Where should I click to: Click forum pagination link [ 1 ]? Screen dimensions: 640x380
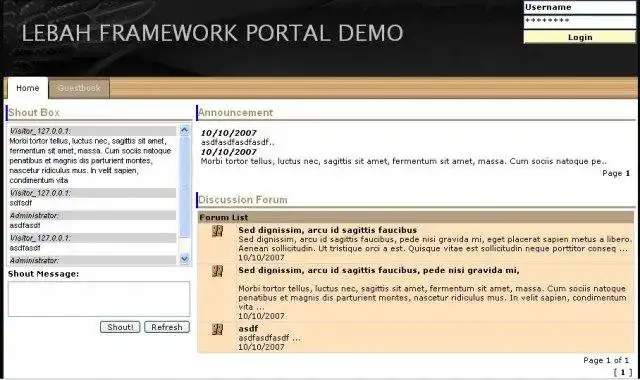623,372
